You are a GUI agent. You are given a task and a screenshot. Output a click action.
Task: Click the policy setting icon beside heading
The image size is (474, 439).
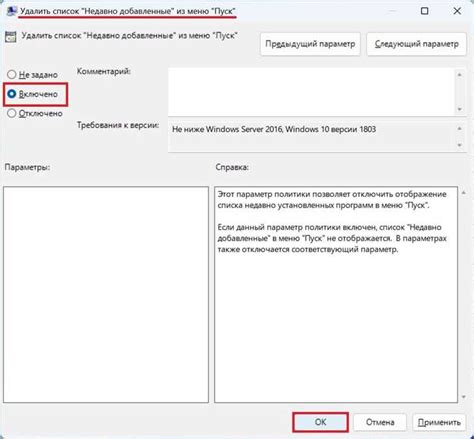point(11,37)
